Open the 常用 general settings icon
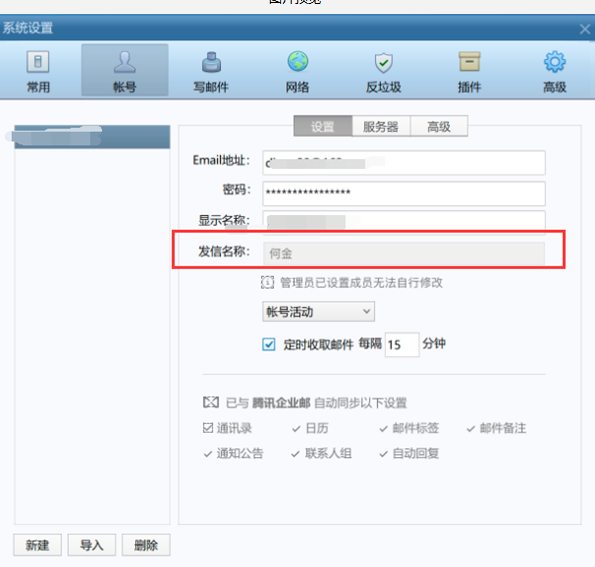The width and height of the screenshot is (595, 567). pos(38,61)
